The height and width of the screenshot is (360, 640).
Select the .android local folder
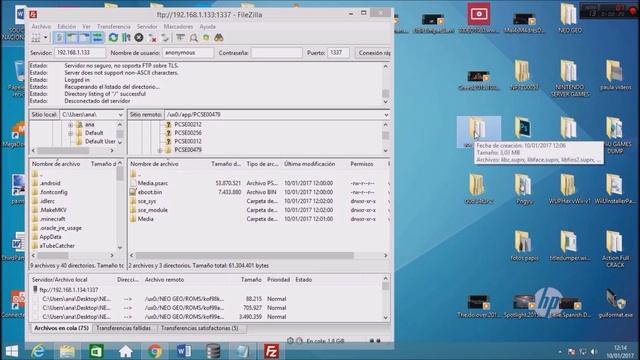50,183
